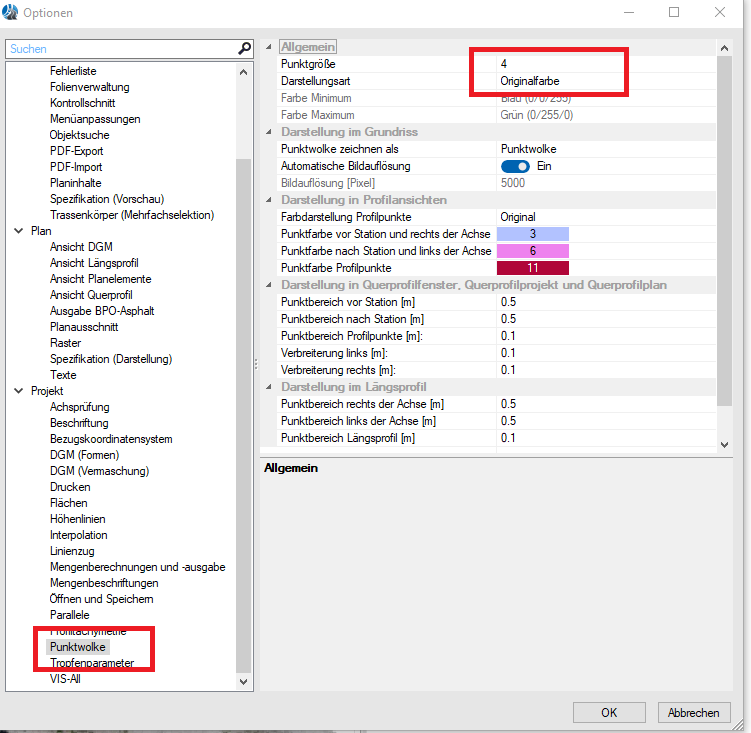Click the OK button
This screenshot has height=733, width=751.
608,713
